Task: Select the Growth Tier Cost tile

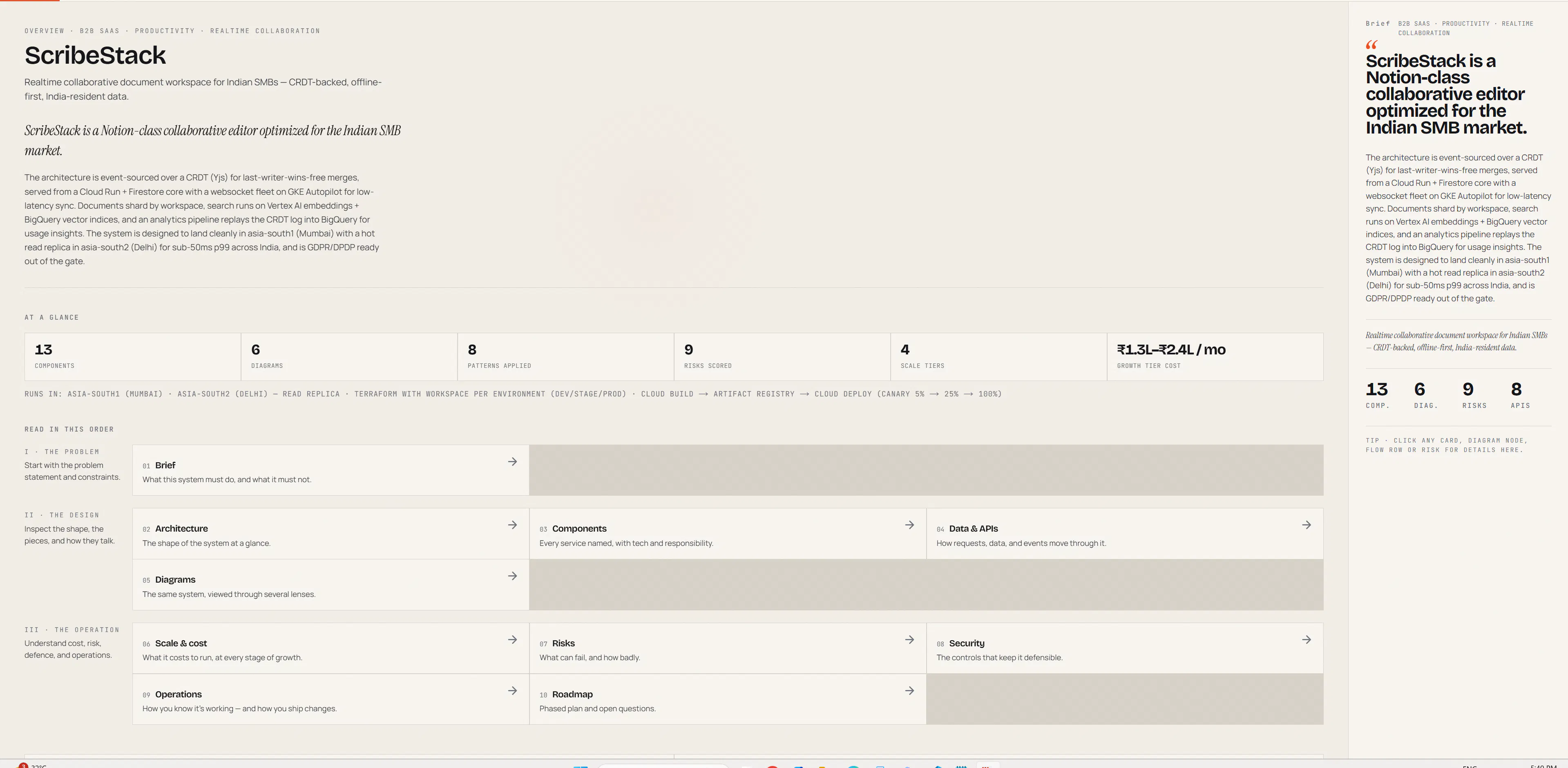Action: (1215, 356)
